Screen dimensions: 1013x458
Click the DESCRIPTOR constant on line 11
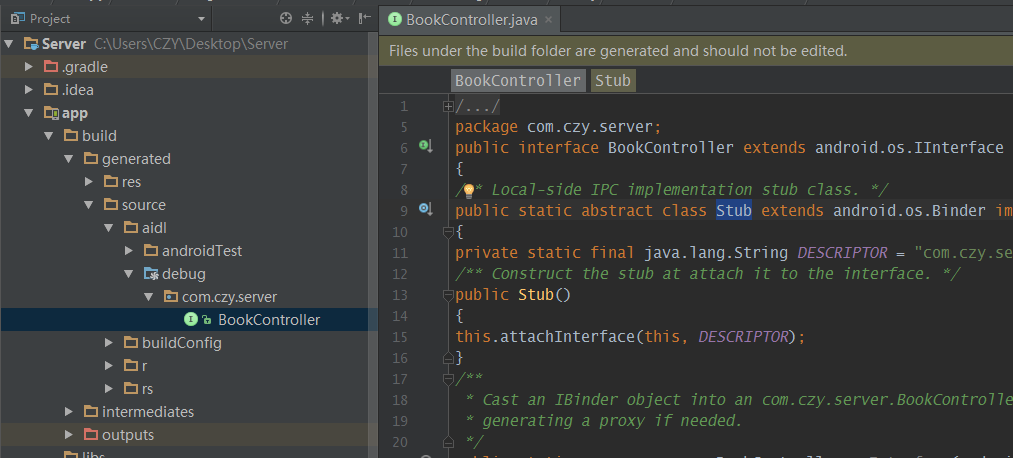pyautogui.click(x=842, y=253)
